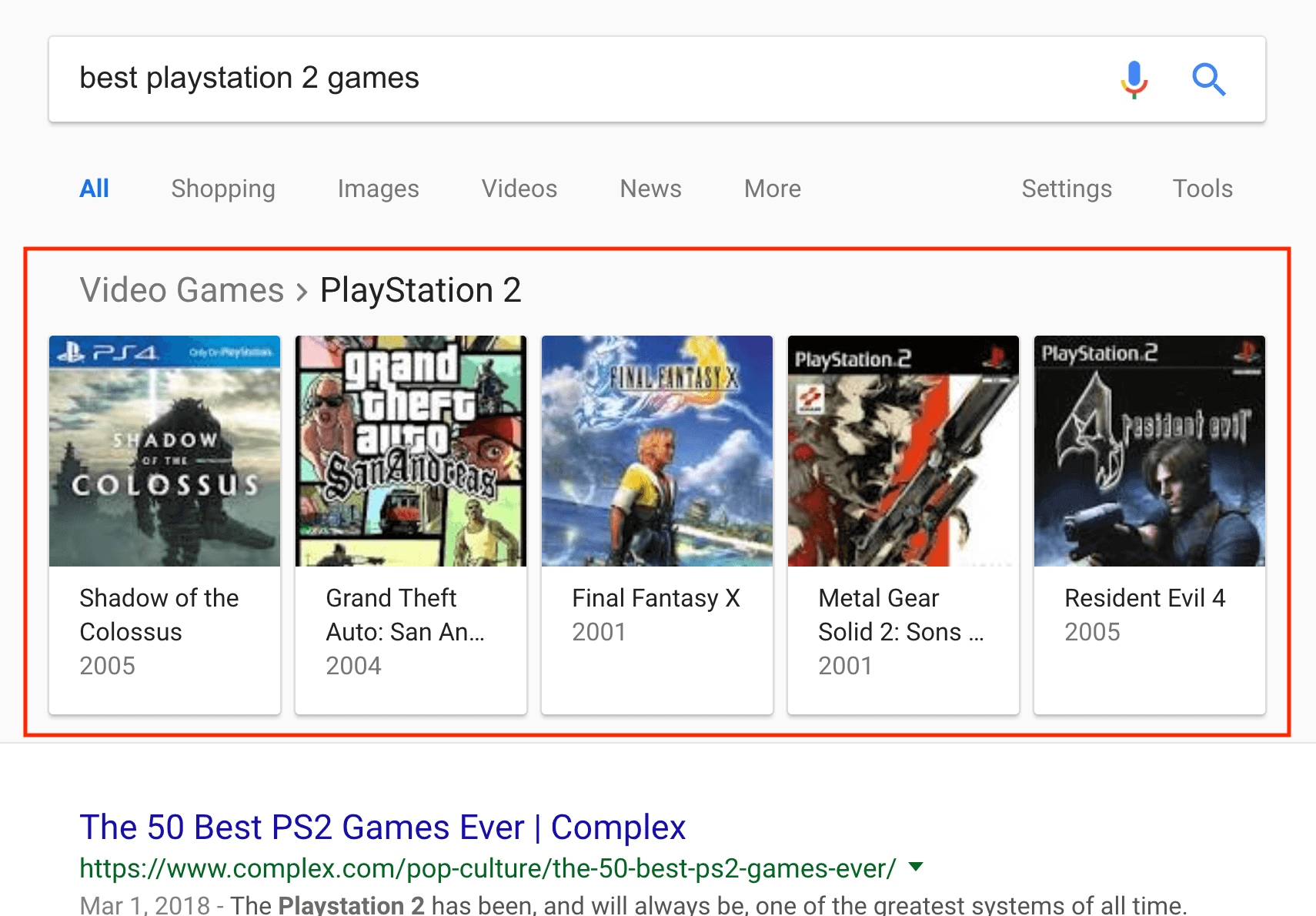Open the Resident Evil 4 cover image
This screenshot has width=1316, height=916.
[1150, 451]
